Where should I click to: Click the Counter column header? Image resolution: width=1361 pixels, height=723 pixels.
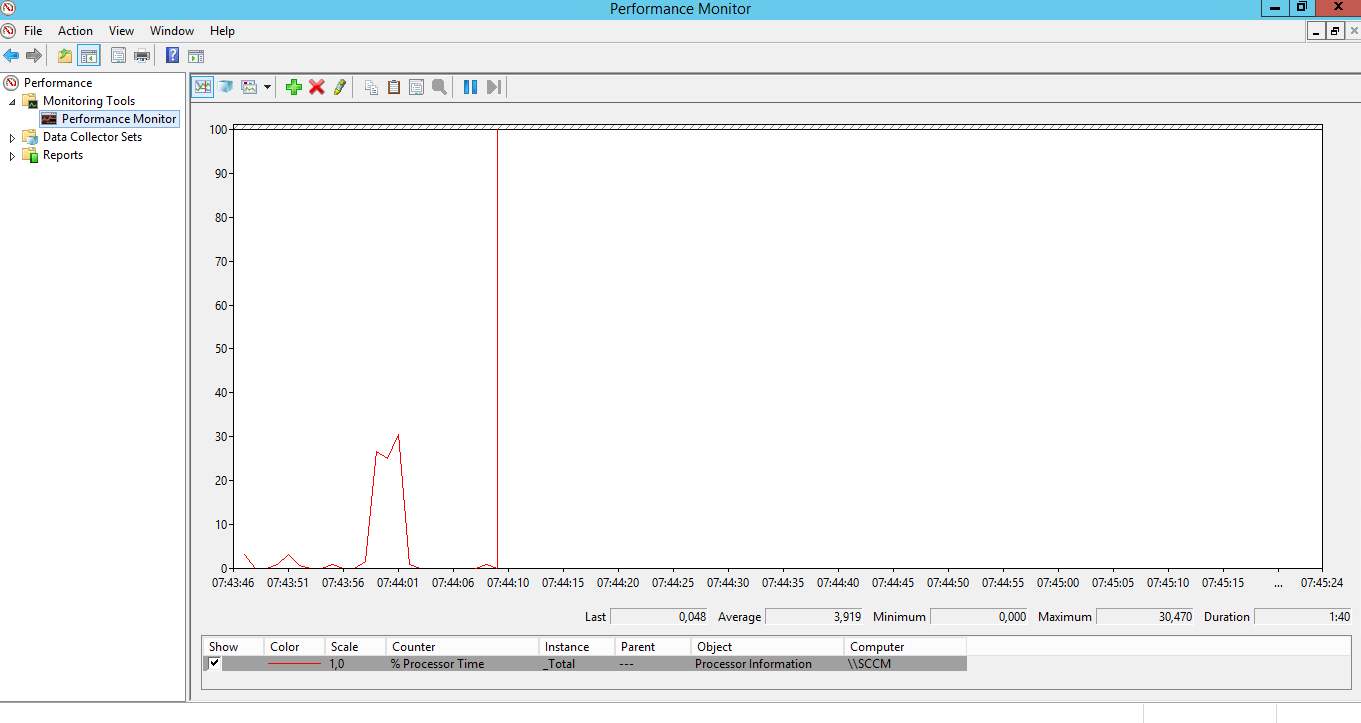413,647
